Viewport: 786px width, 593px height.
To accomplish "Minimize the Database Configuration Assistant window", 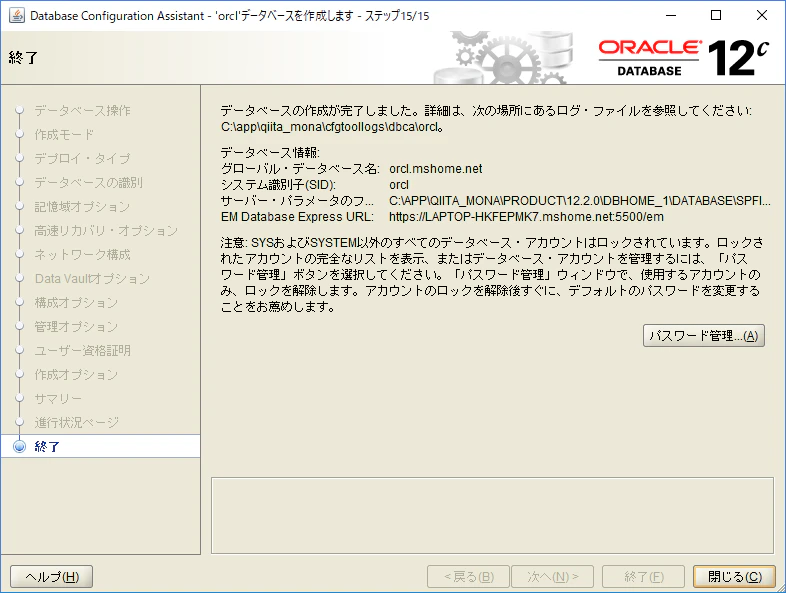I will click(x=671, y=16).
